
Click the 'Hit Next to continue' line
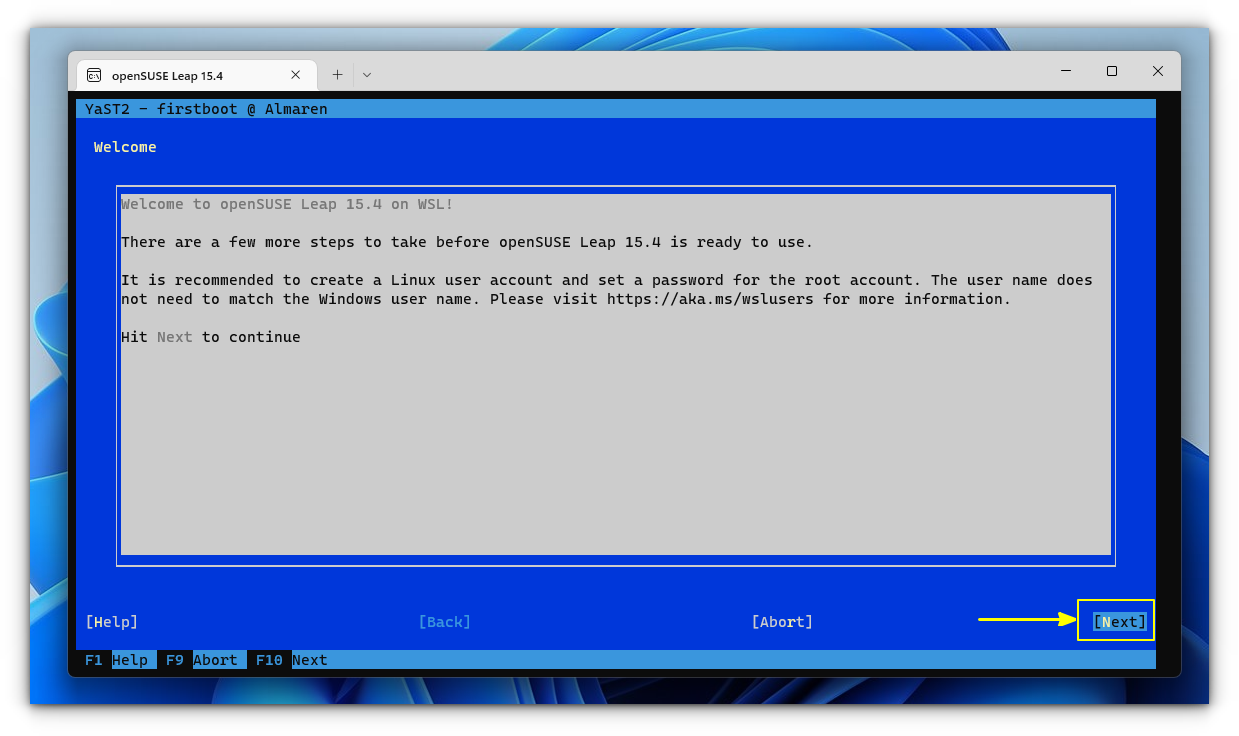click(211, 337)
